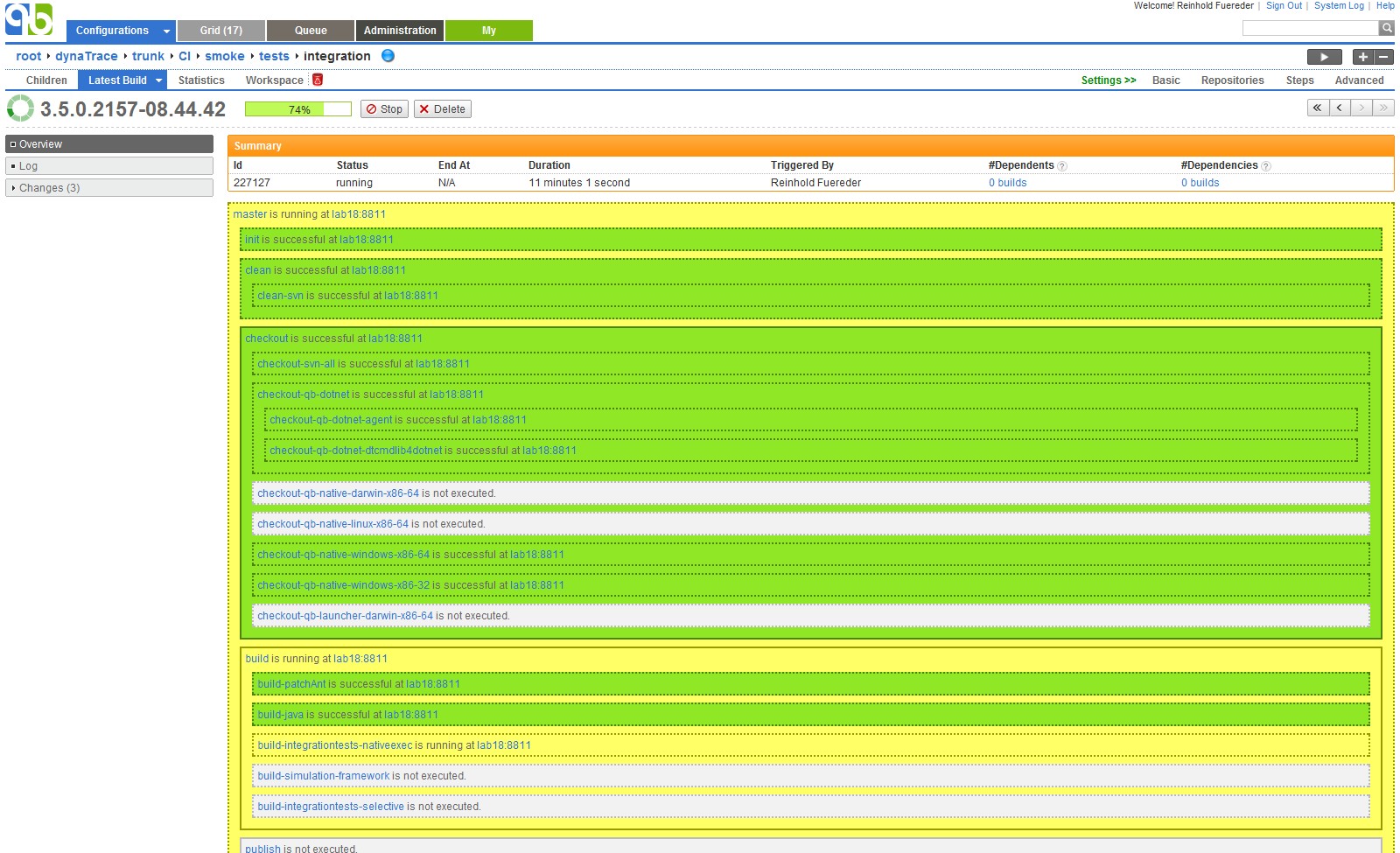Open the Configurations dropdown arrow
The width and height of the screenshot is (1400, 853).
click(x=166, y=31)
